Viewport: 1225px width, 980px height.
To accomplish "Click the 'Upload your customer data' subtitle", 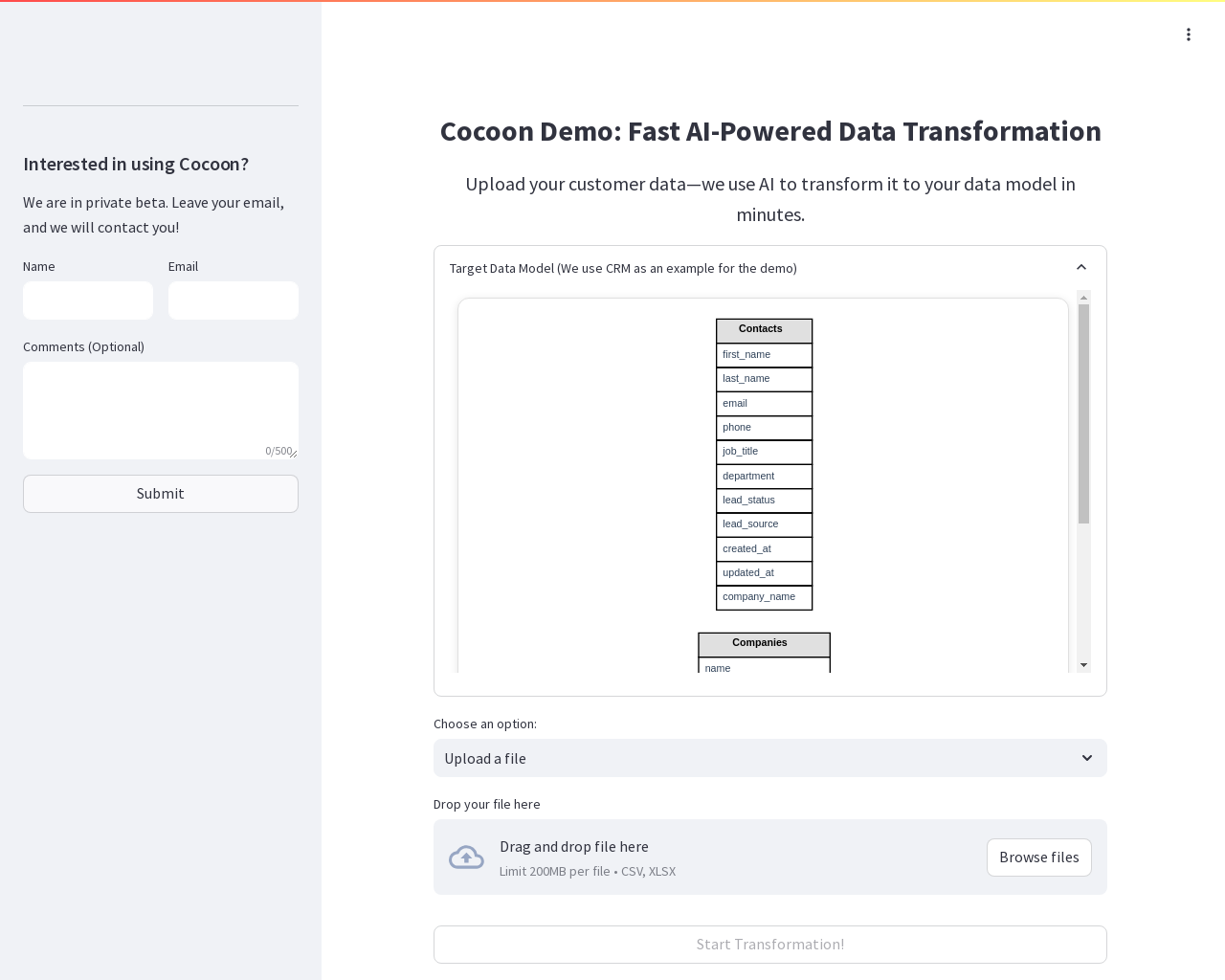I will [770, 199].
